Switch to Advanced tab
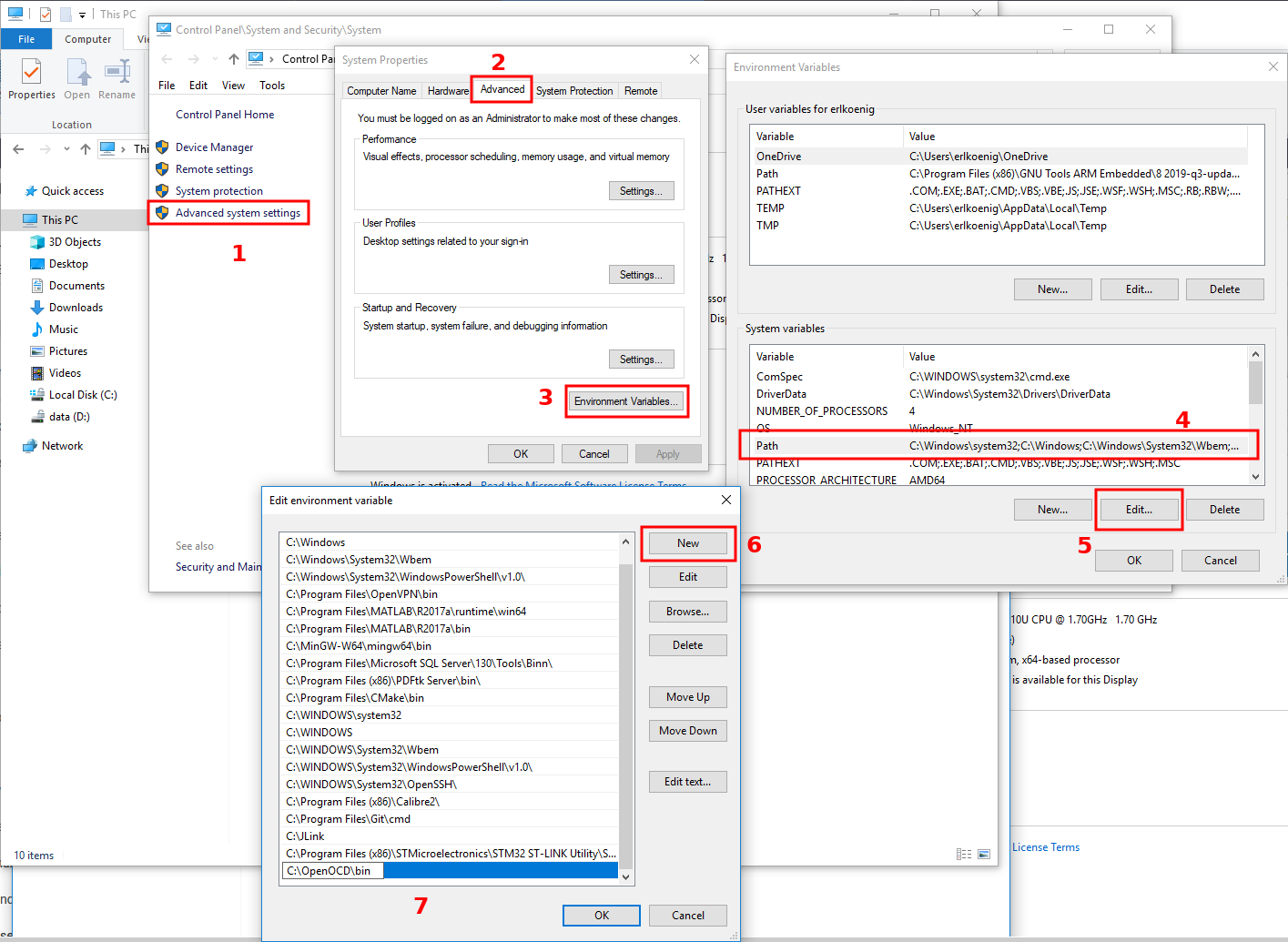The height and width of the screenshot is (942, 1288). tap(502, 89)
